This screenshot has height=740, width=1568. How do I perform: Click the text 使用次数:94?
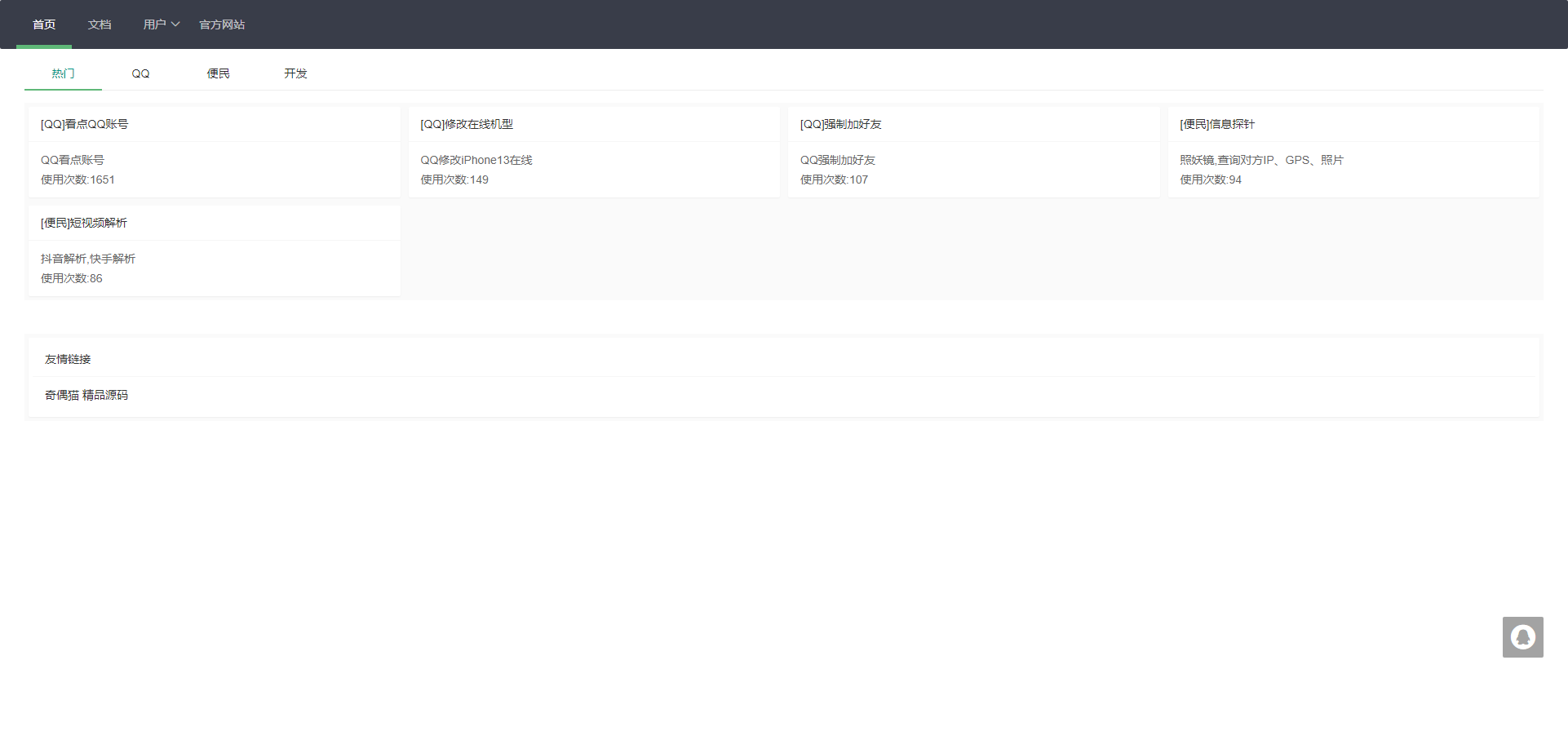[1211, 179]
